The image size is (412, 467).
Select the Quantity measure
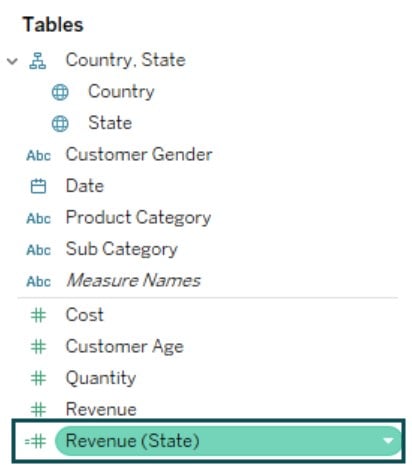coord(101,378)
